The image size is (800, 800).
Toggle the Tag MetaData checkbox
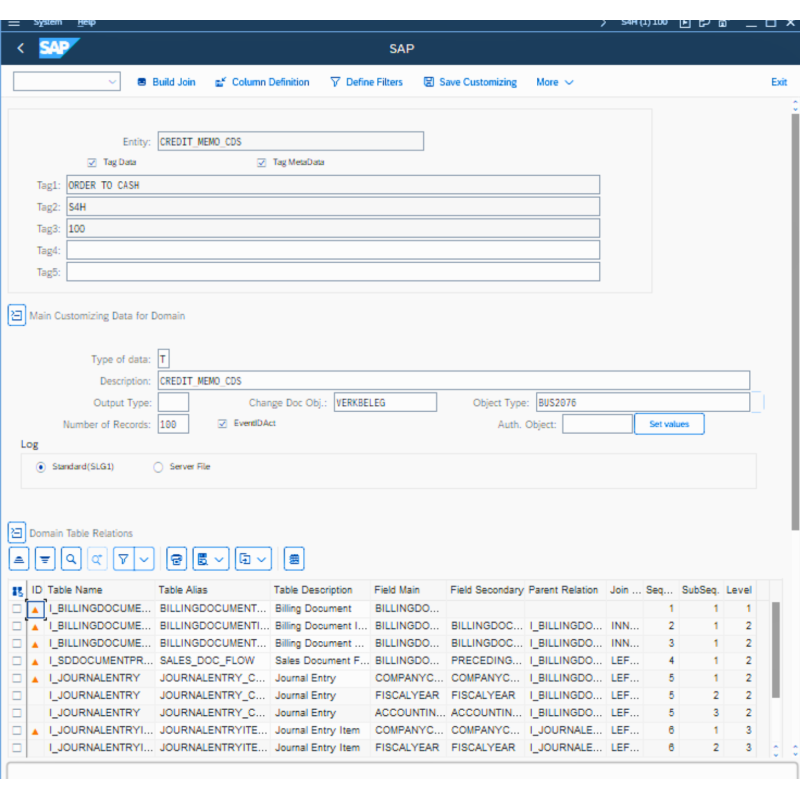click(262, 162)
